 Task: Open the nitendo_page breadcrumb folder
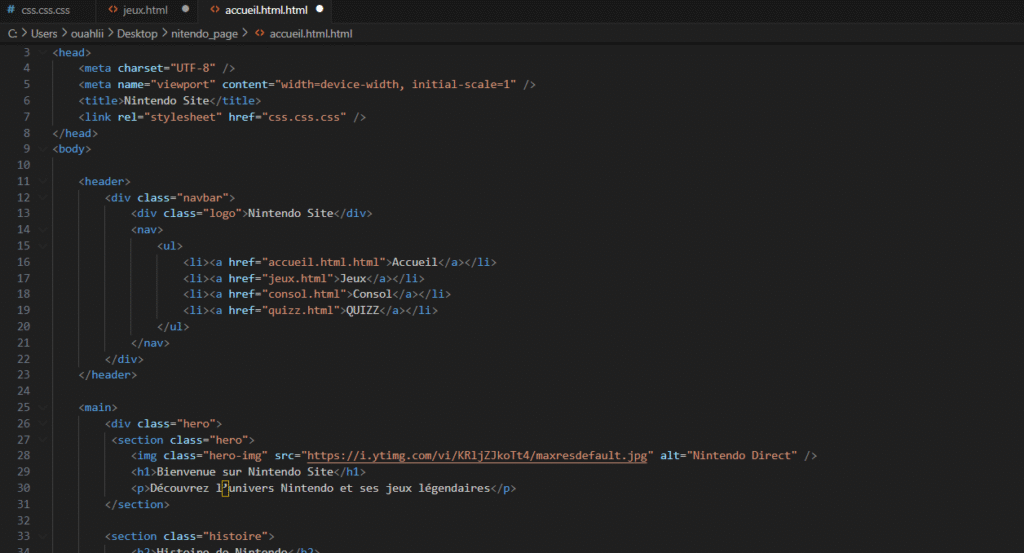(x=205, y=33)
